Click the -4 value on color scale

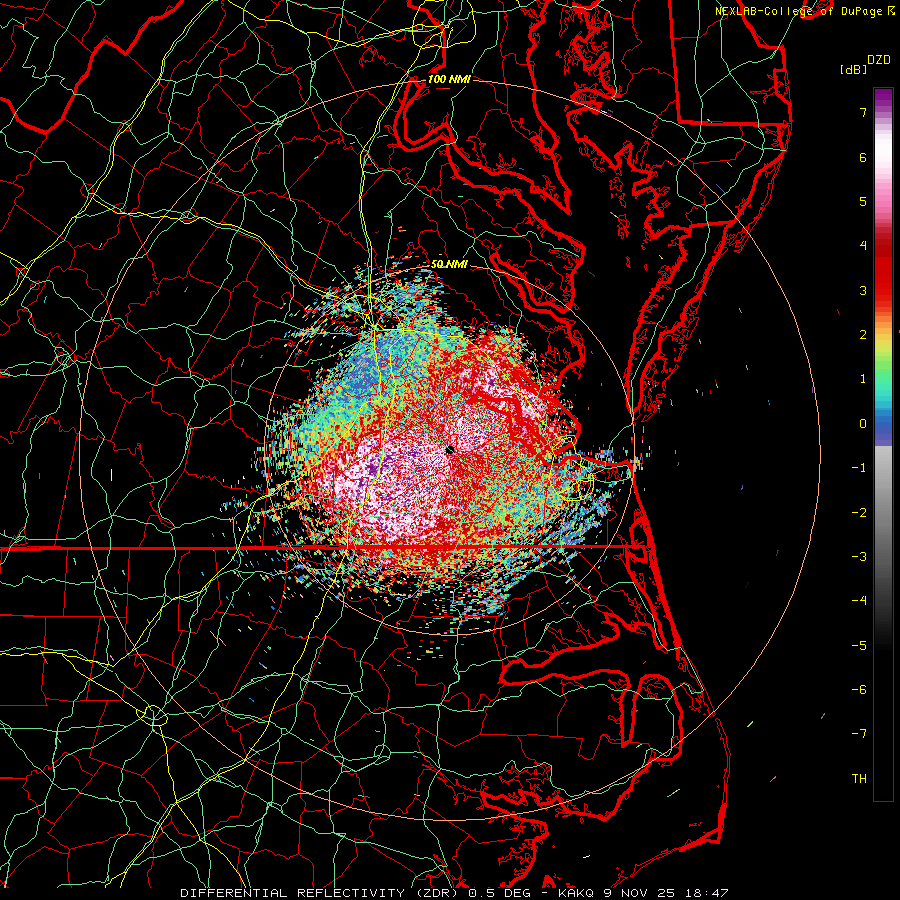pyautogui.click(x=859, y=600)
